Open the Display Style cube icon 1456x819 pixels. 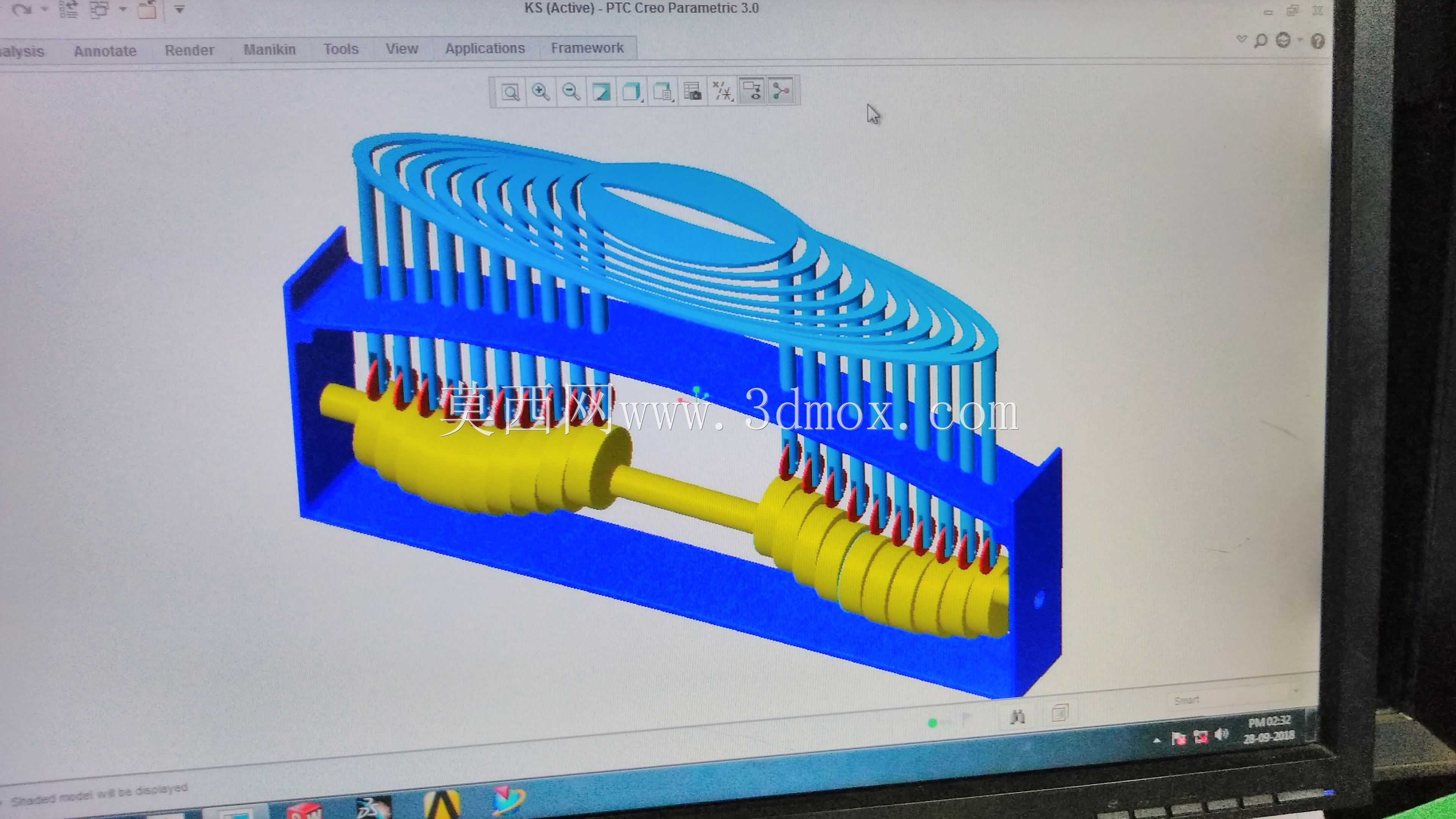pyautogui.click(x=631, y=91)
